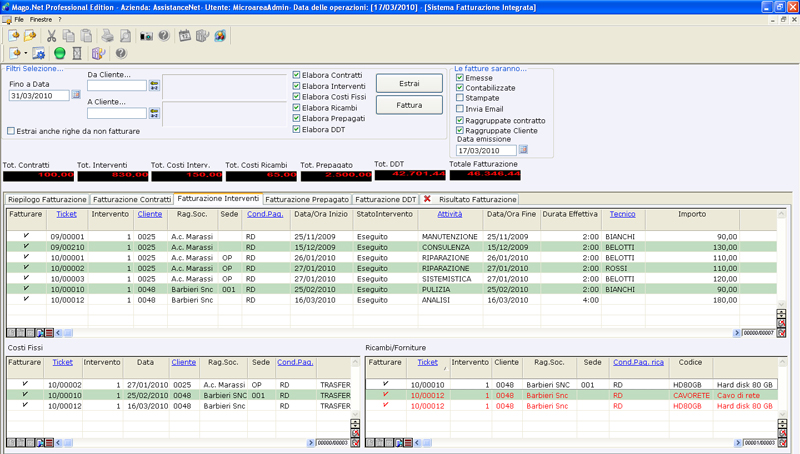Click Ticket column link in Interventi grid
800x454 pixels.
click(x=66, y=214)
